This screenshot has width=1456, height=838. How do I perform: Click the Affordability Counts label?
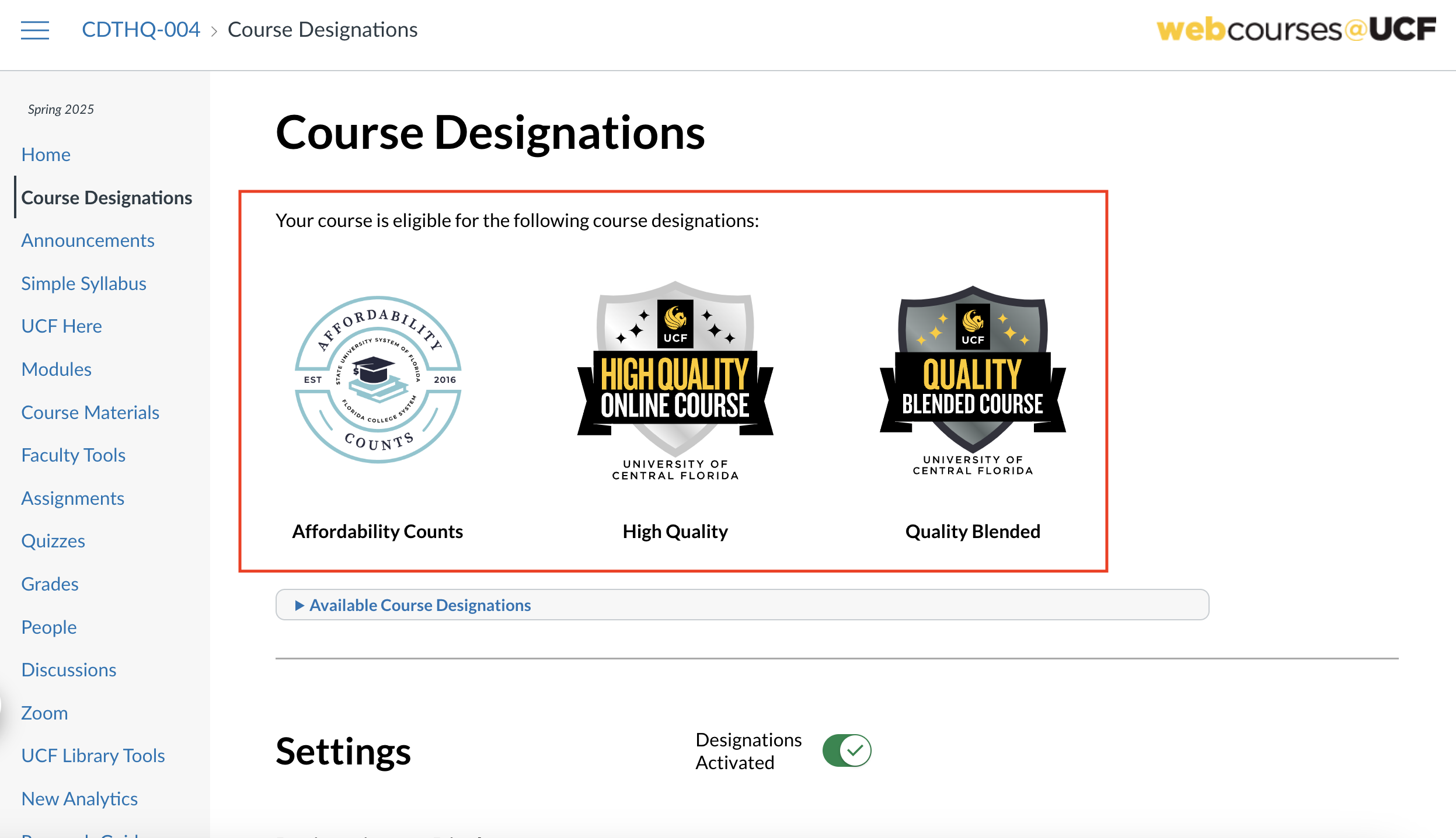coord(378,532)
